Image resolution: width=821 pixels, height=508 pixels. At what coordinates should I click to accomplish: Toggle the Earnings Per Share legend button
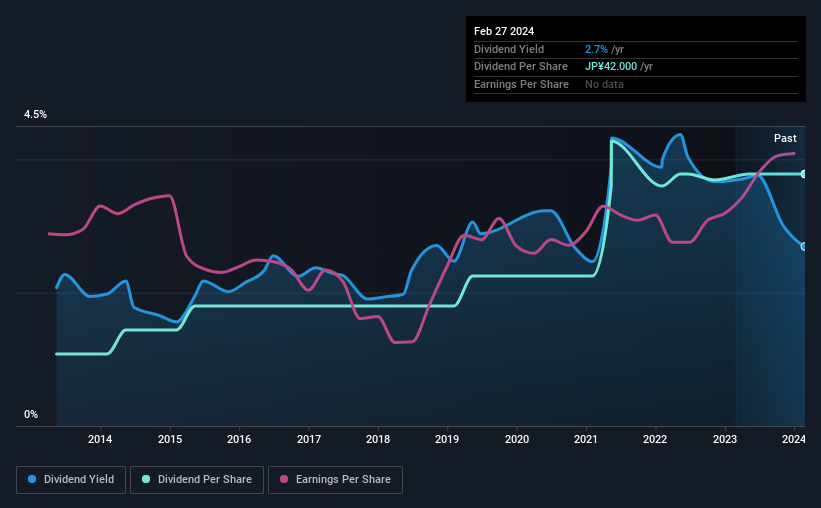tap(335, 480)
